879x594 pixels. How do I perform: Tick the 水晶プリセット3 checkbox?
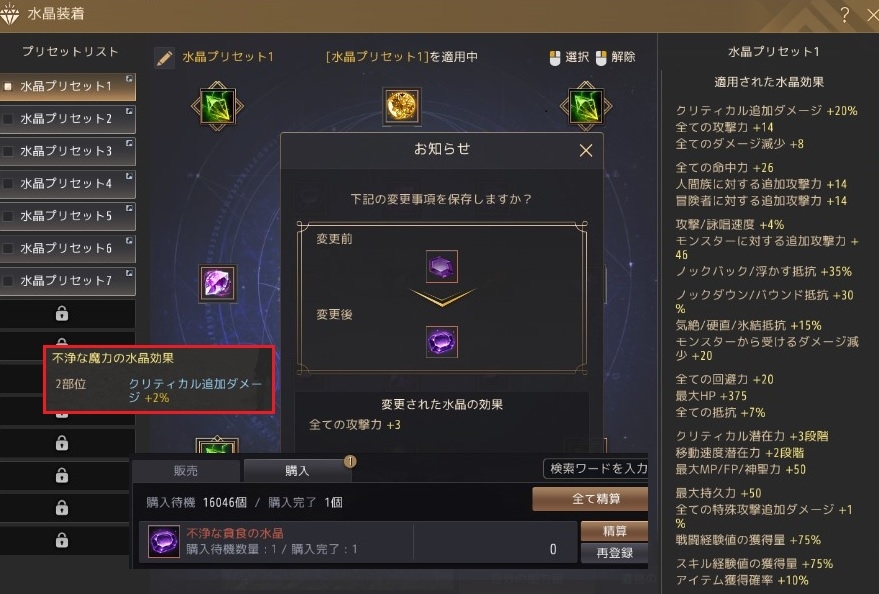point(8,151)
